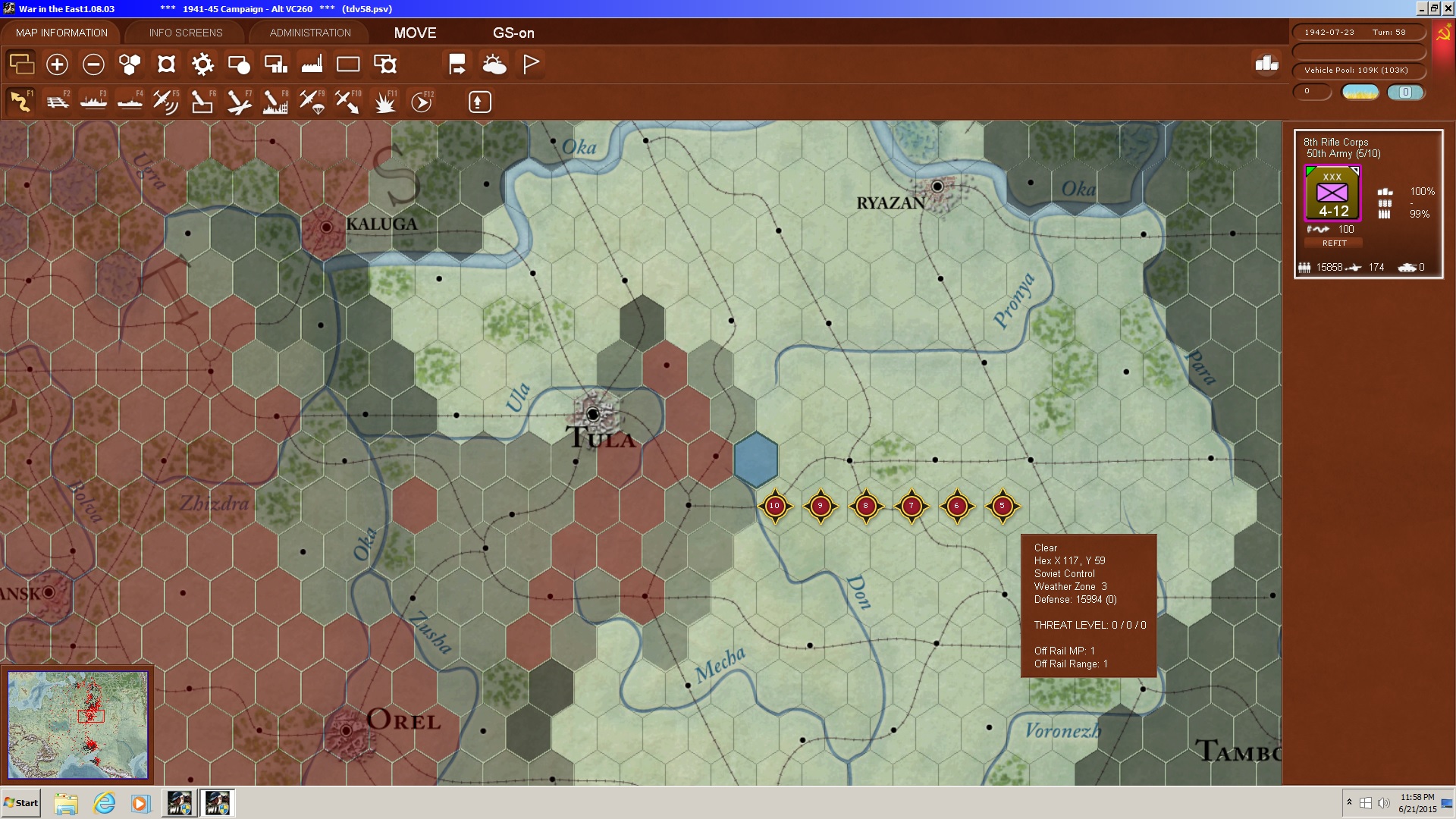Select F1 move mode arrow icon

click(21, 102)
